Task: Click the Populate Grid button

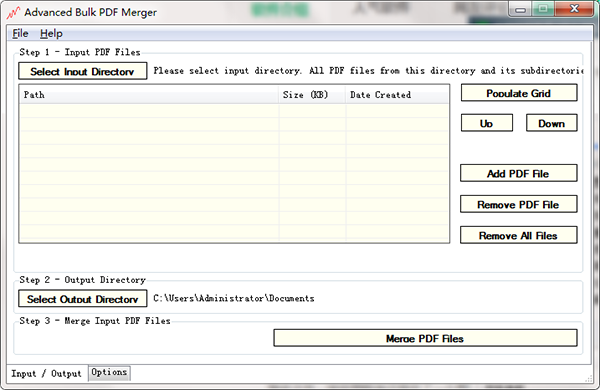Action: [519, 93]
